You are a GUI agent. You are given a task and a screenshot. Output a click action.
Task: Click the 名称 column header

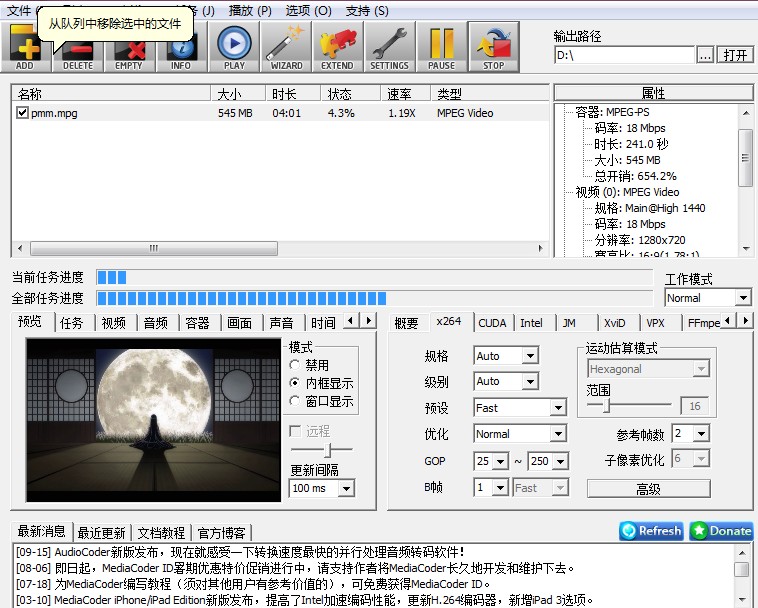tap(111, 93)
